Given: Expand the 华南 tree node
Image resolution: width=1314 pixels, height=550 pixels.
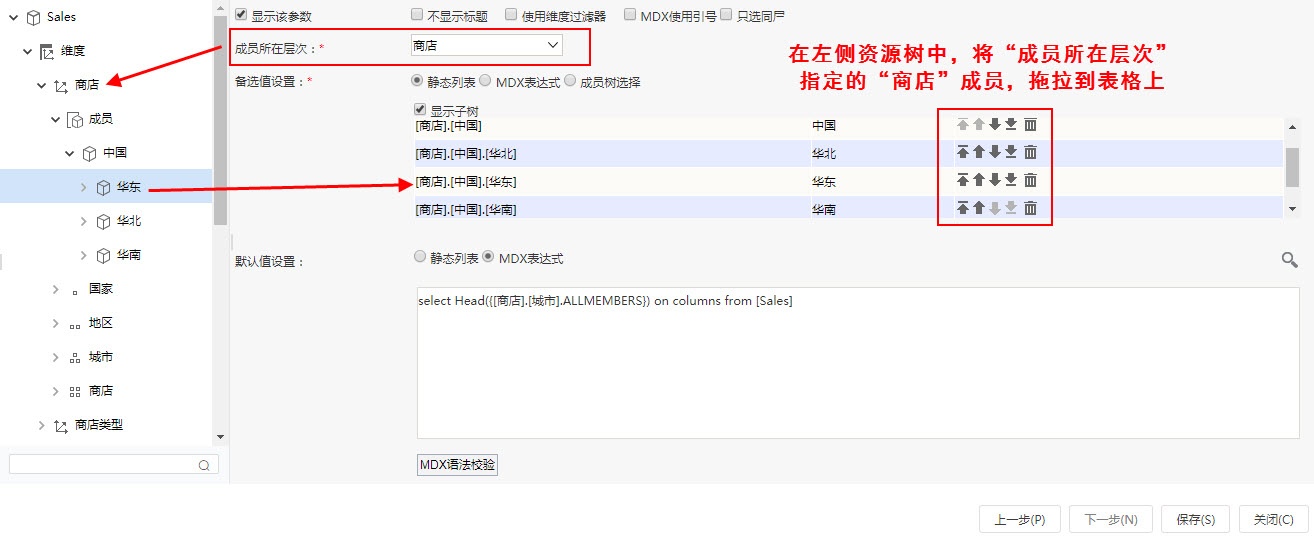Looking at the screenshot, I should [83, 255].
